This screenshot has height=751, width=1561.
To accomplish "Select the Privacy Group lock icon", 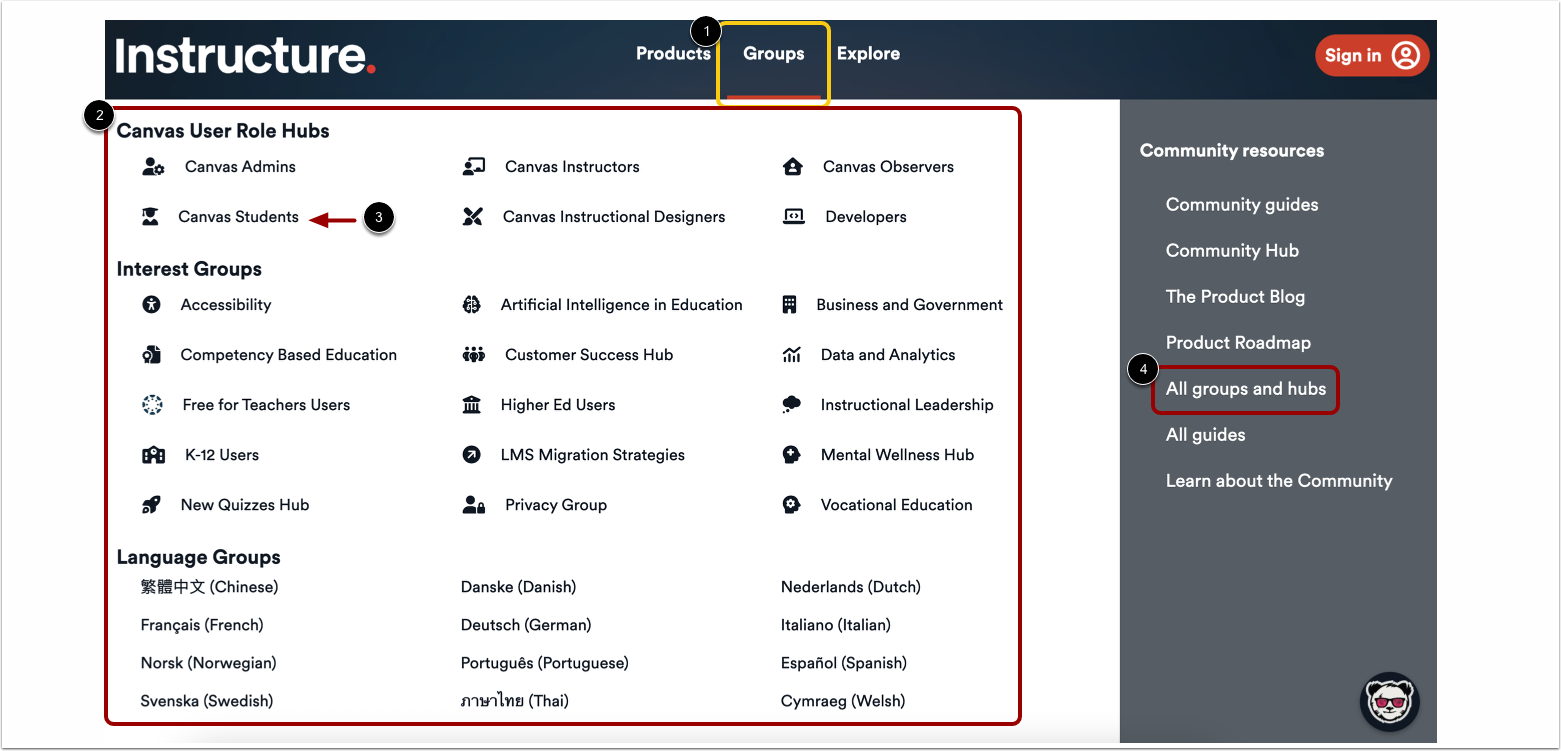I will tap(472, 504).
